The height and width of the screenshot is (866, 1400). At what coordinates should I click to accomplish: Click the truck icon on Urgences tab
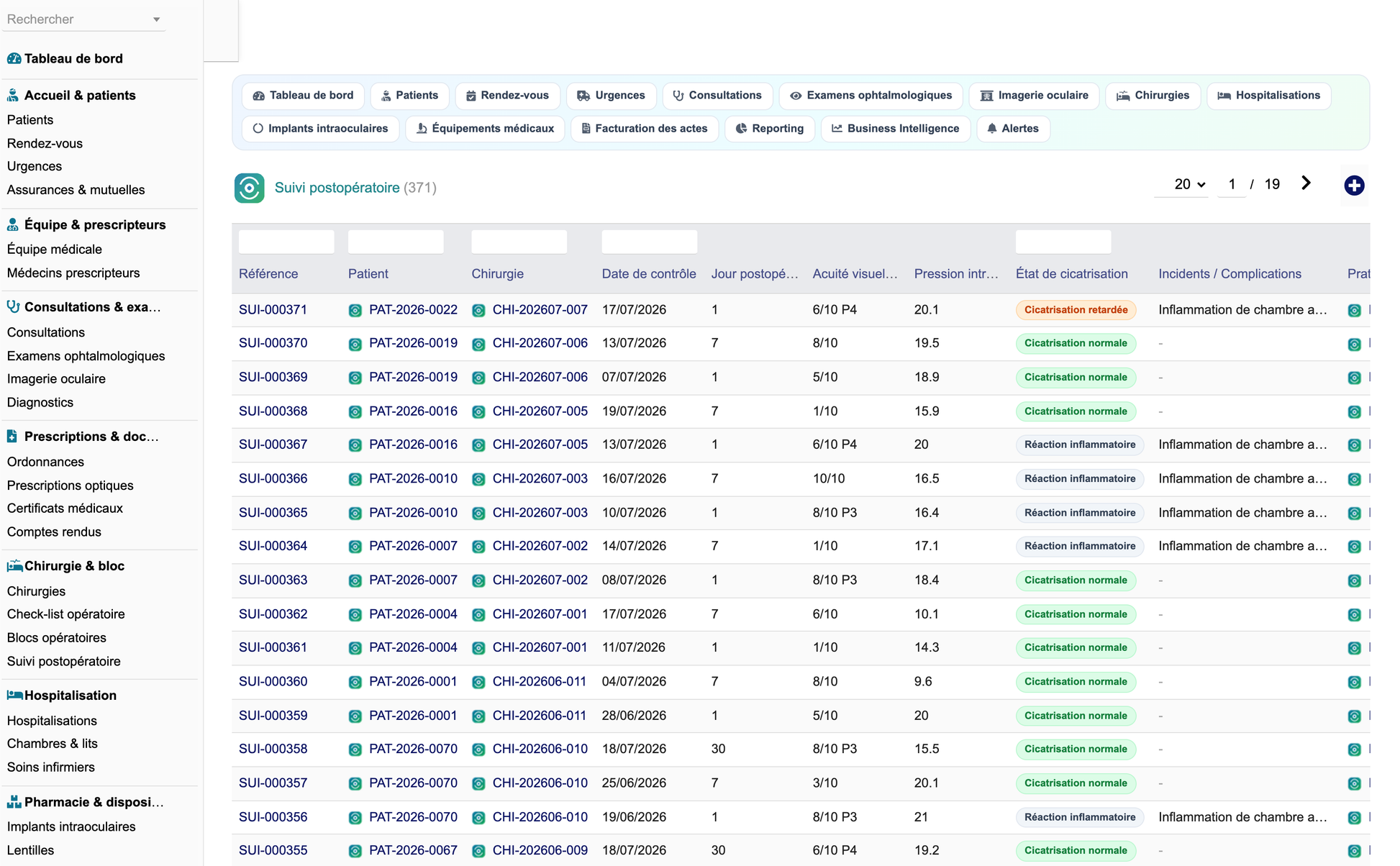click(x=583, y=96)
